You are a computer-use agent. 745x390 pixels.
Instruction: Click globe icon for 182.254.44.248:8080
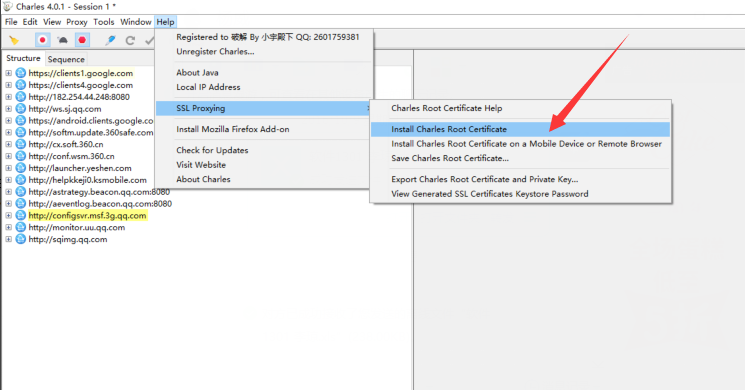point(20,96)
